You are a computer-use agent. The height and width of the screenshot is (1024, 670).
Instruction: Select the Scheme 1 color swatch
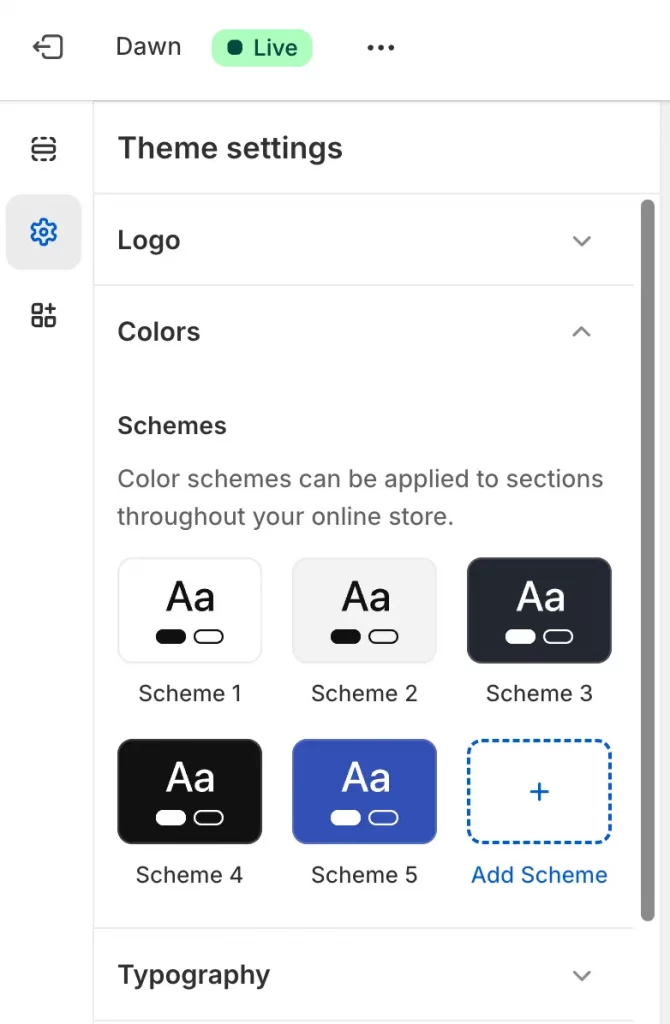[x=189, y=611]
